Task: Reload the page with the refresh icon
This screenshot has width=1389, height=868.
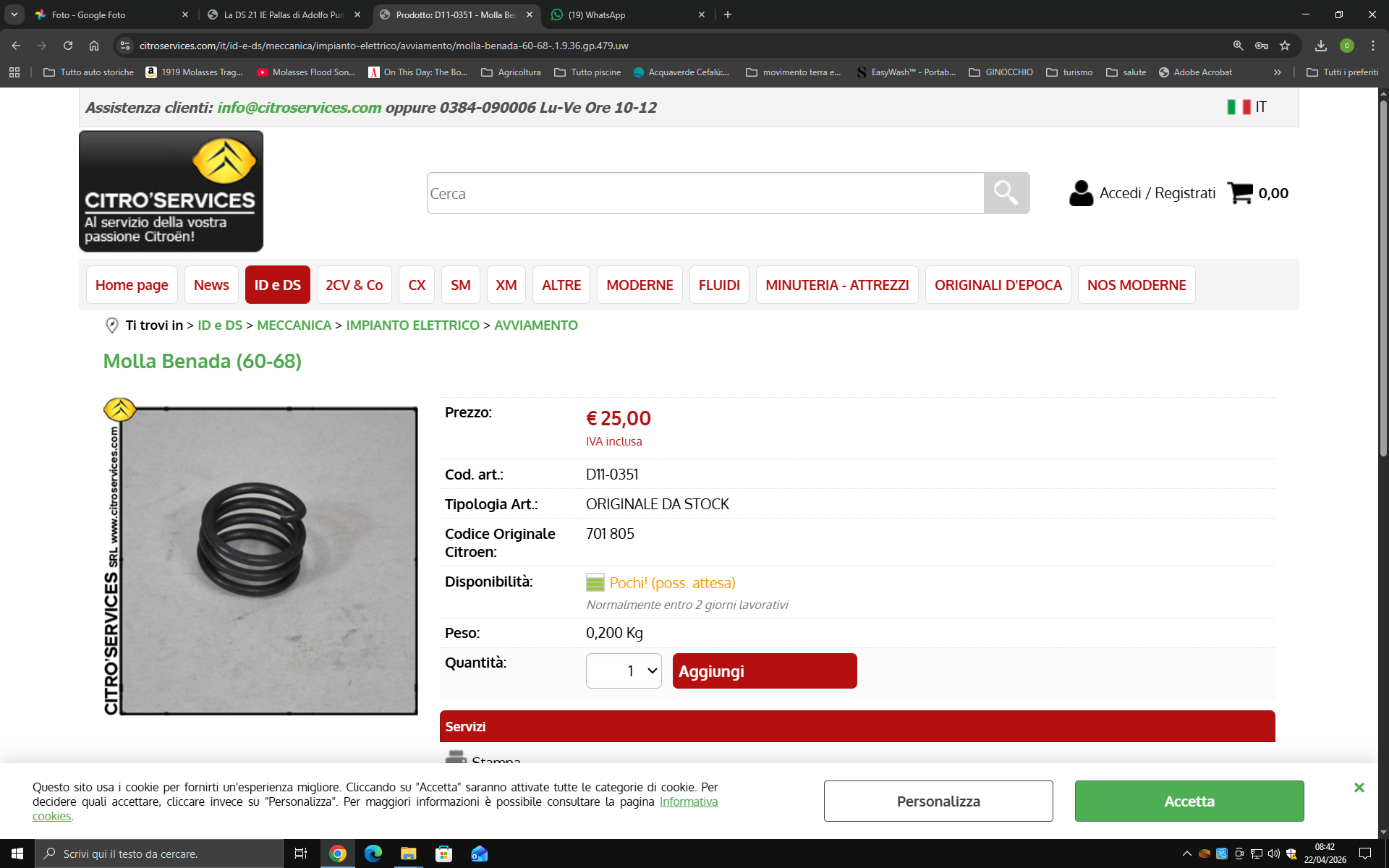Action: [68, 46]
